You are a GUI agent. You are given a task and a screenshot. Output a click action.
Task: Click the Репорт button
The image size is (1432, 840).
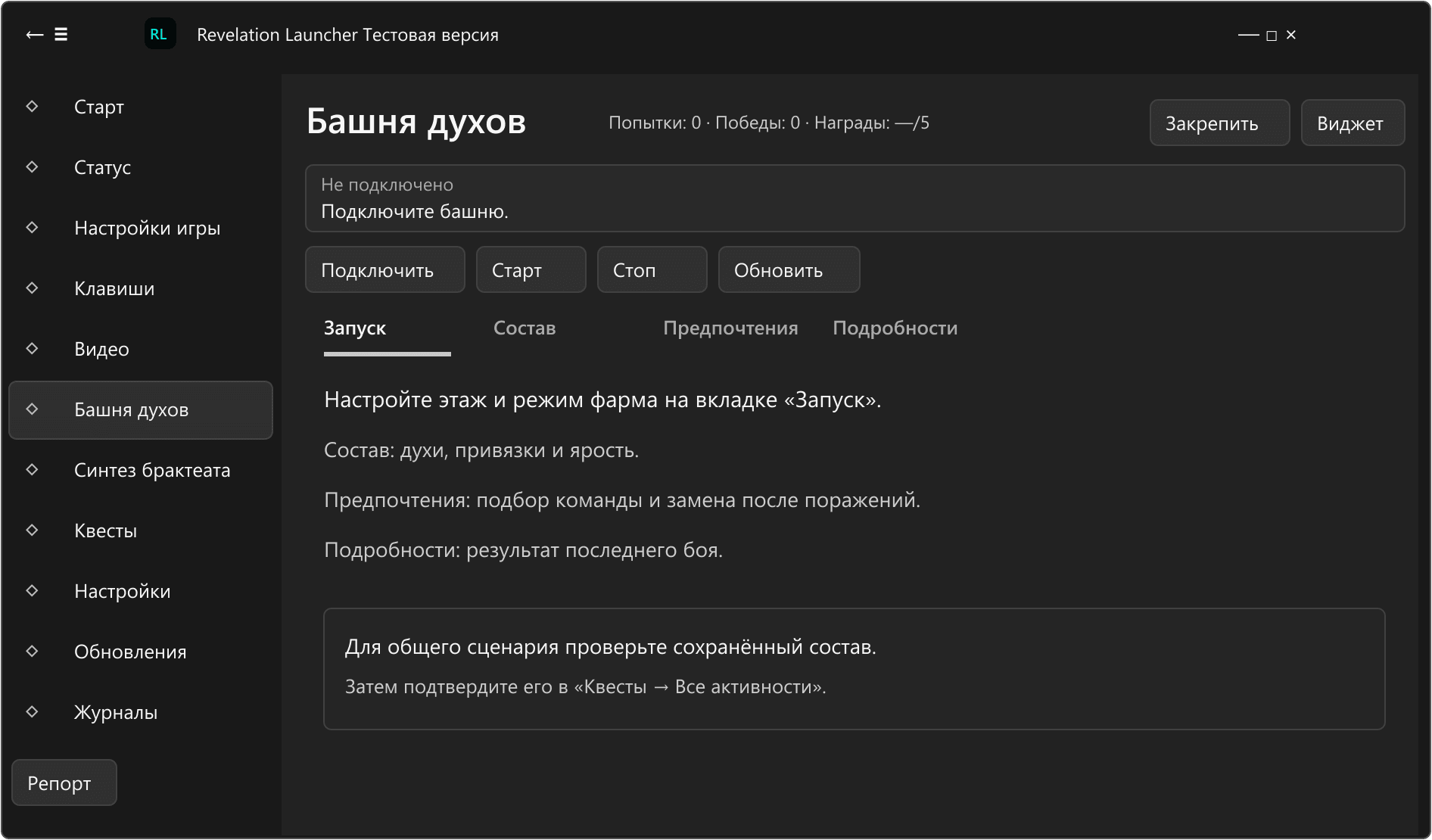(64, 782)
